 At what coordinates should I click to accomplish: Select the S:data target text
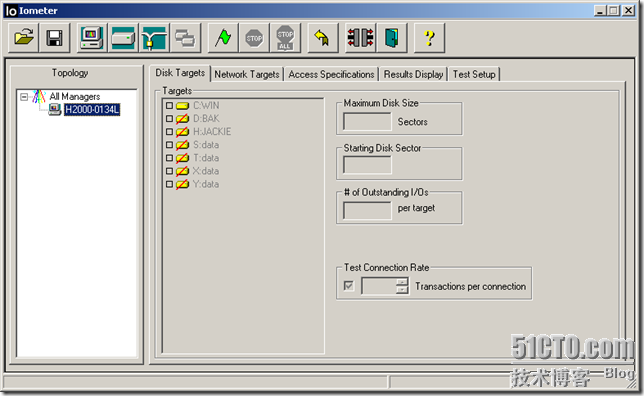[206, 145]
